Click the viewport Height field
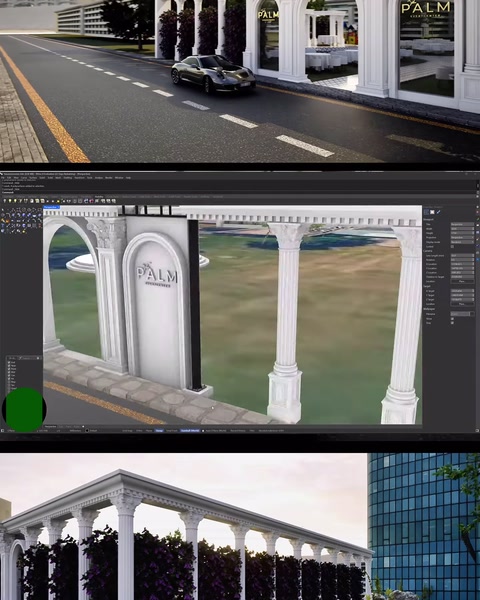The image size is (480, 600). [x=462, y=233]
